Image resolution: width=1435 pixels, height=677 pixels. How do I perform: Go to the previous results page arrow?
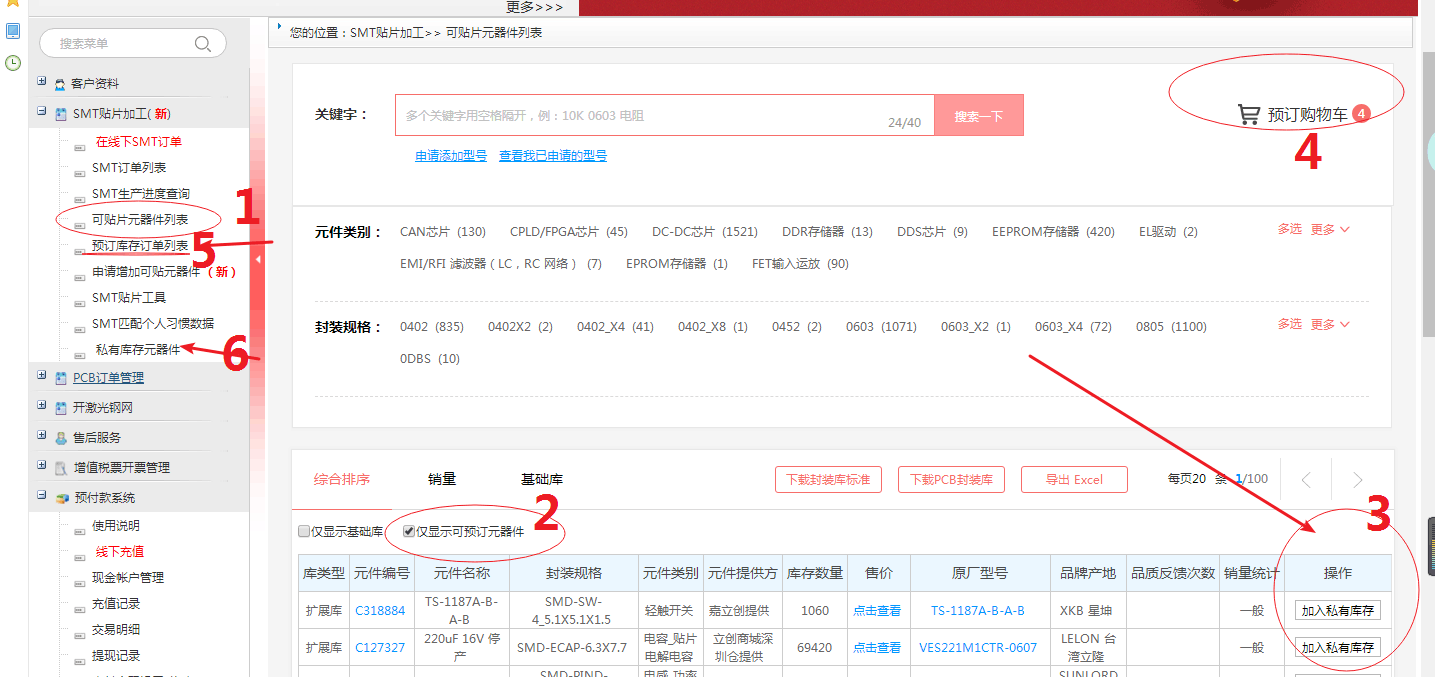coord(1306,480)
